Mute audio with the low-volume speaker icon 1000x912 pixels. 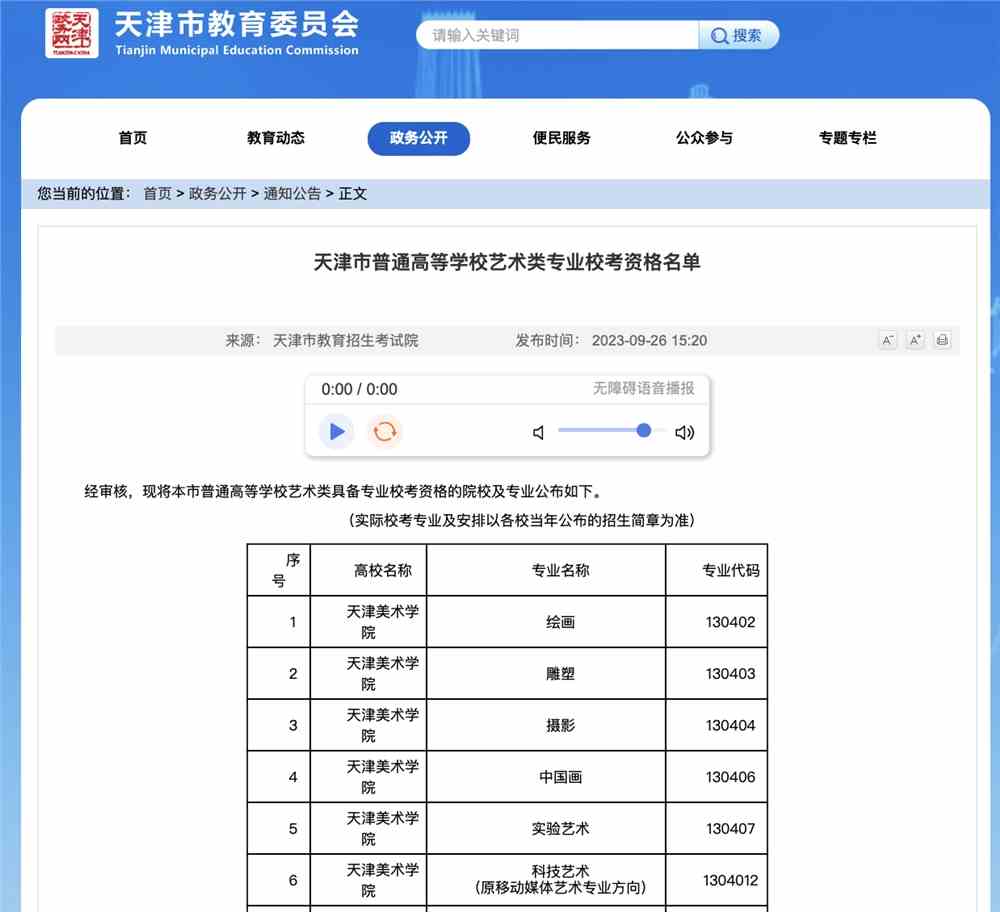point(538,432)
